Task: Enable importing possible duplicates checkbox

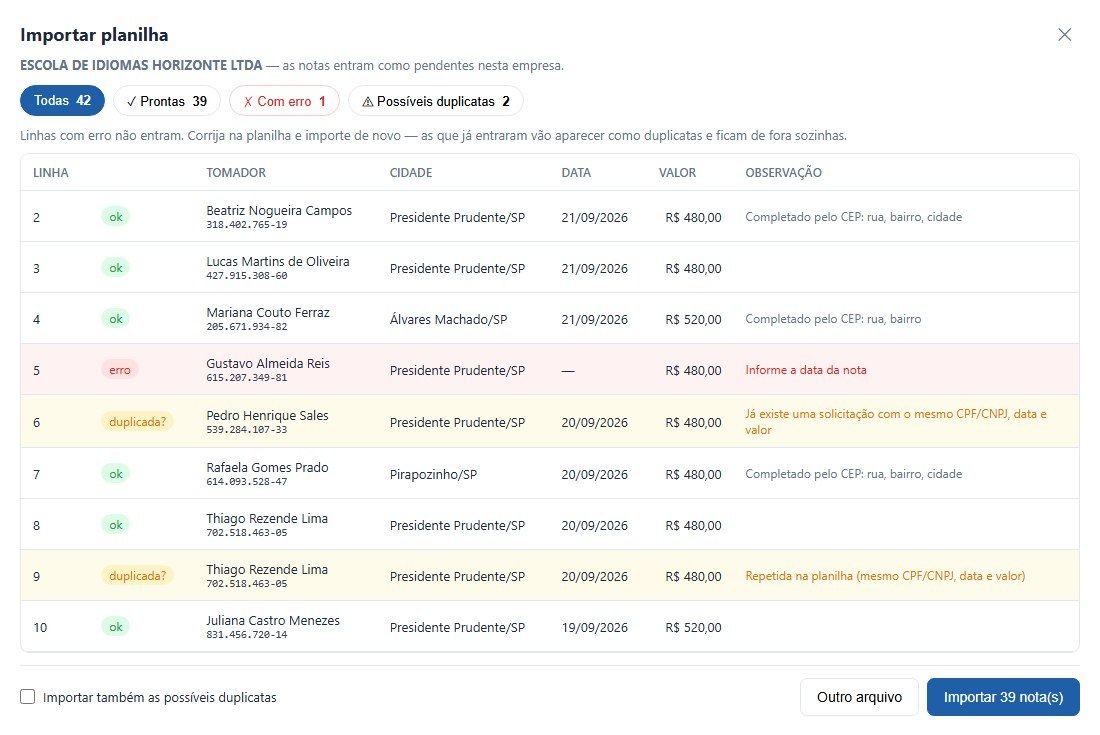Action: click(x=27, y=696)
